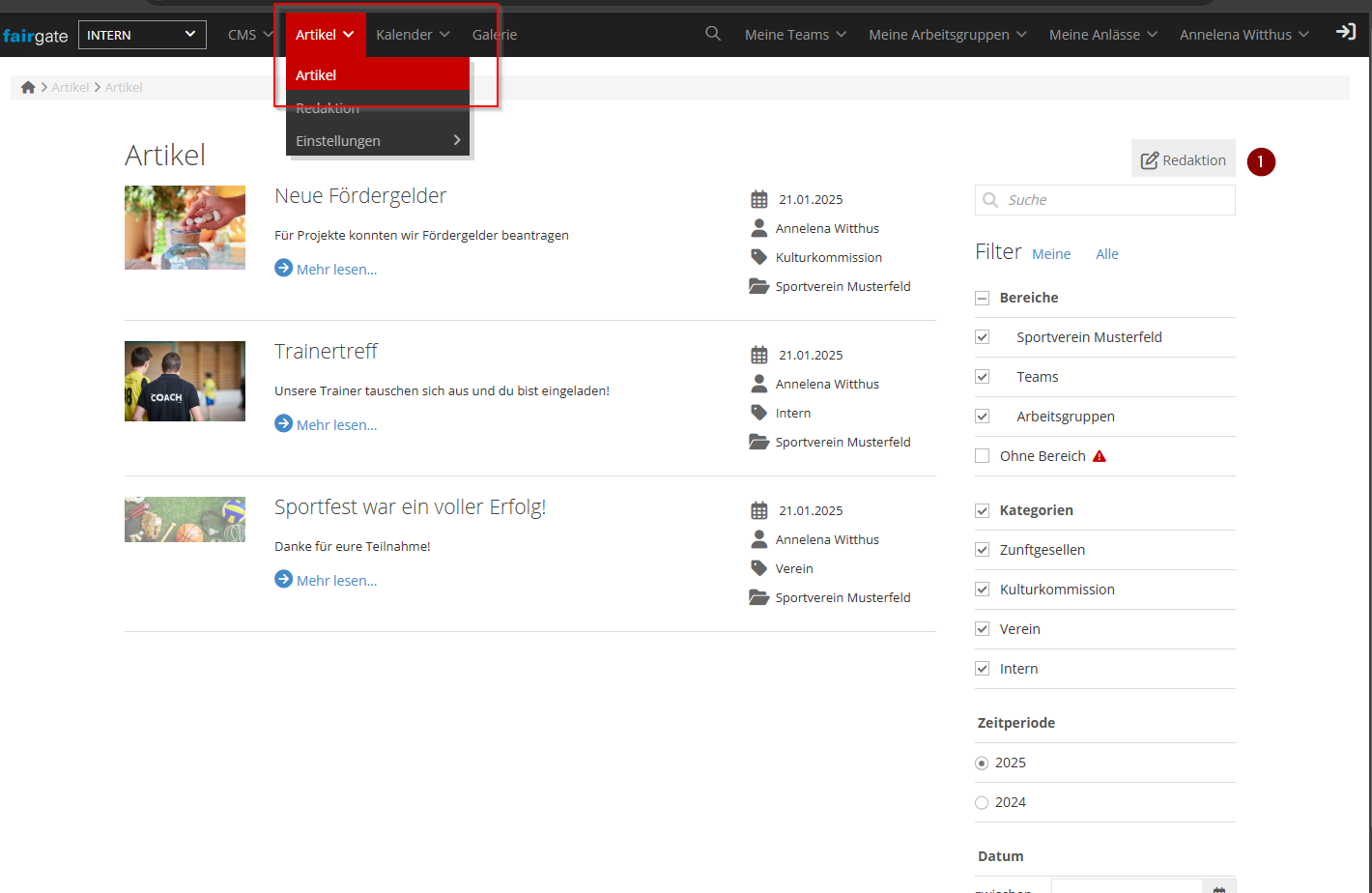
Task: Click folder icon in Sportfest article row
Action: point(759,597)
